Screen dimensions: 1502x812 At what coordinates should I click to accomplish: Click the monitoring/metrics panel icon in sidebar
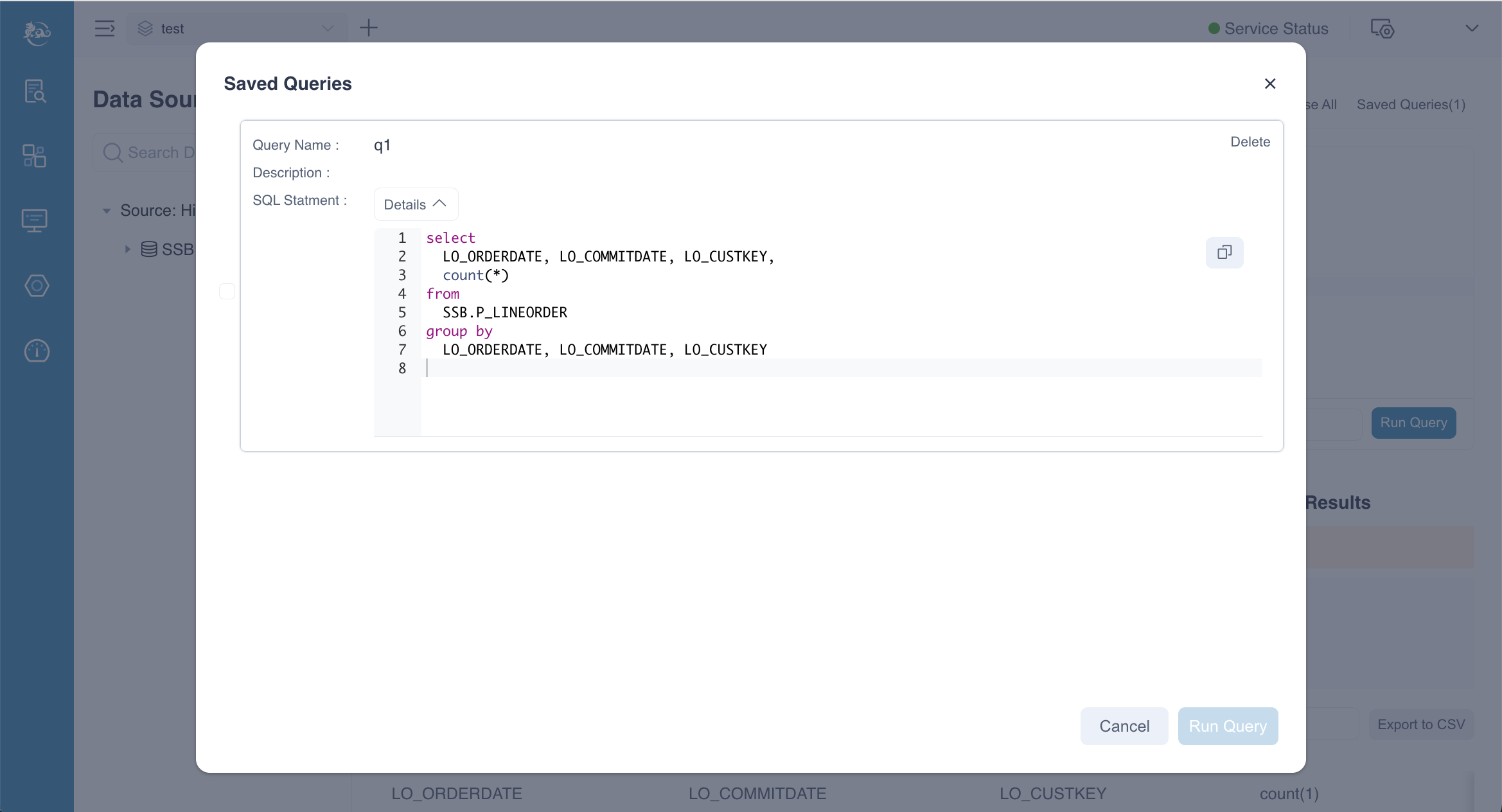click(x=35, y=351)
